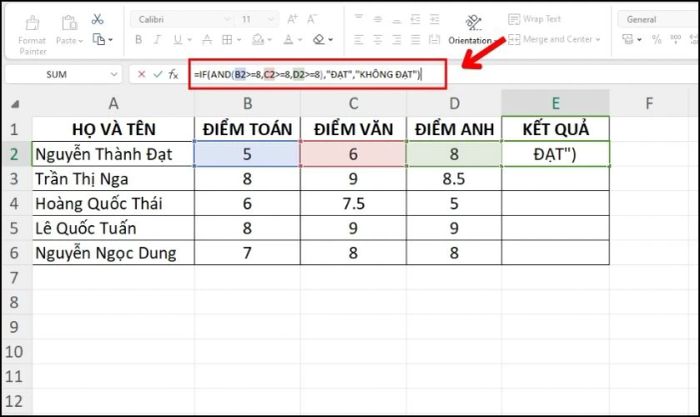Apply strikethrough to the text
Screen dimensions: 700x417
click(x=207, y=40)
